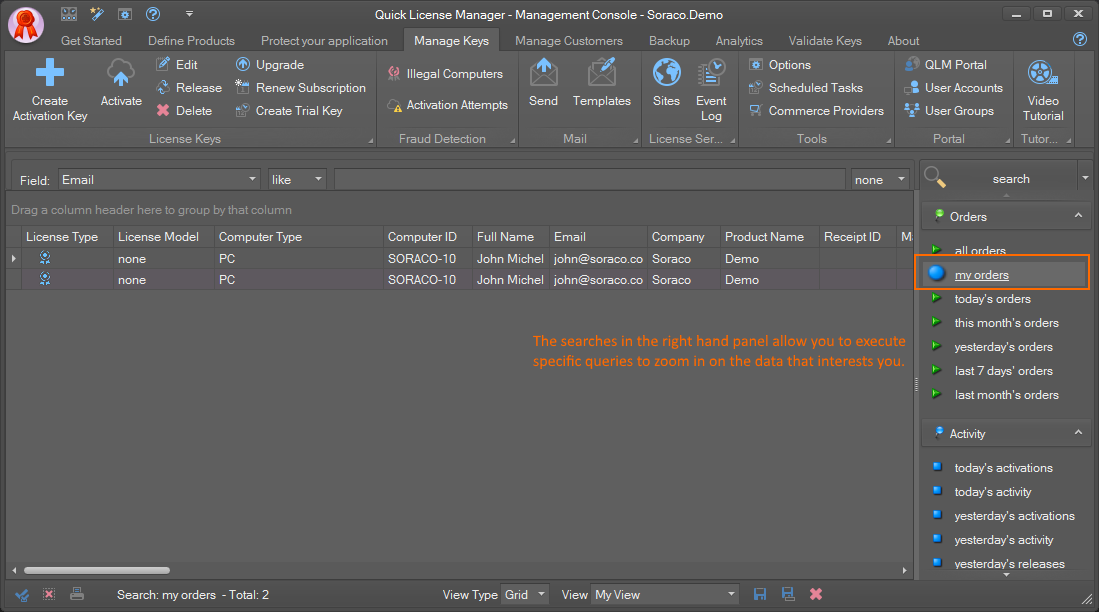Switch to Define Products tab
This screenshot has width=1099, height=612.
pos(191,41)
